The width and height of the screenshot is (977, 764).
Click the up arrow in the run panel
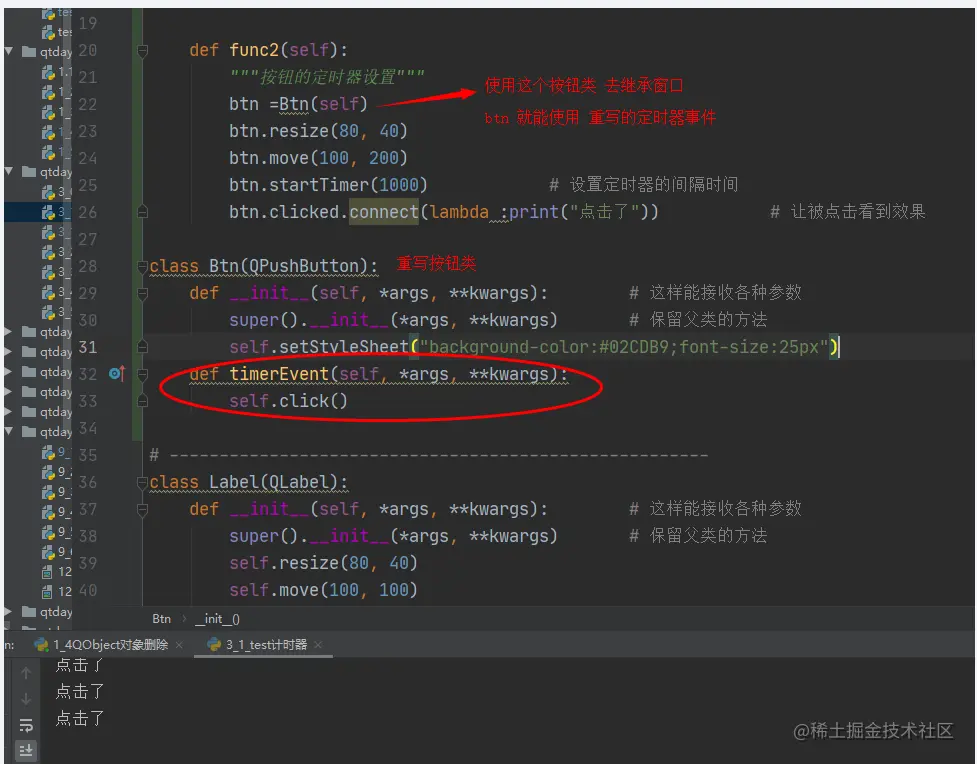(26, 673)
